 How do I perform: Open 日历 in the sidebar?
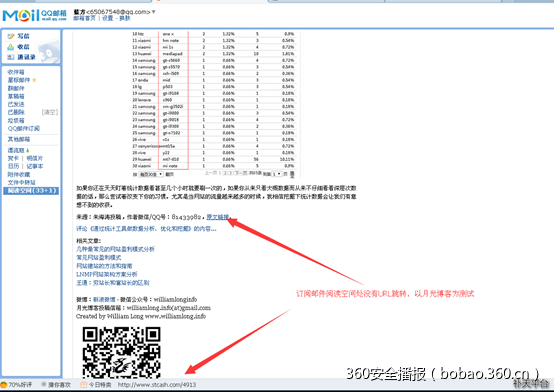pos(13,166)
